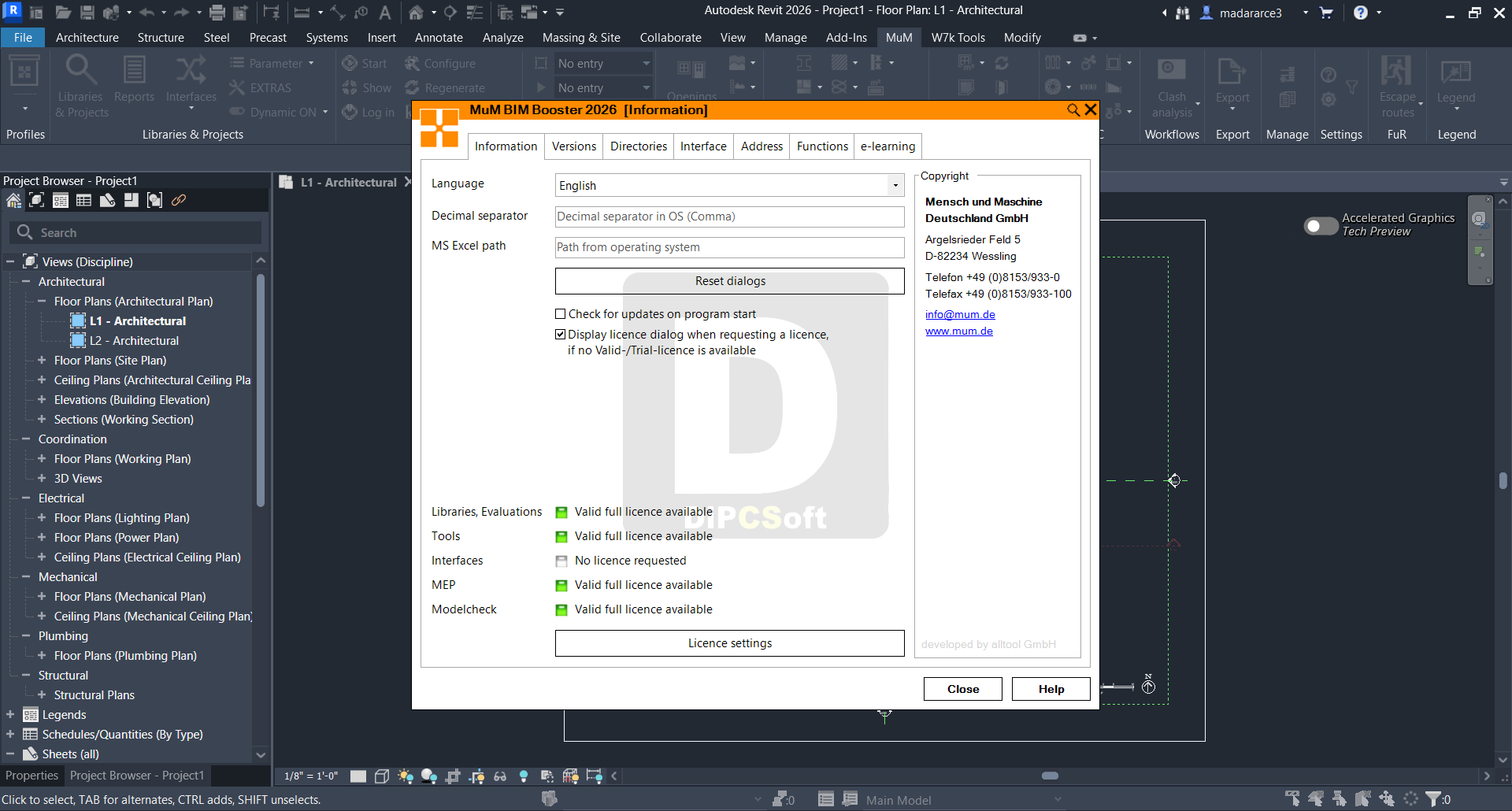Expand Floor Plans (Site Plan) node
The width and height of the screenshot is (1512, 811).
(42, 360)
